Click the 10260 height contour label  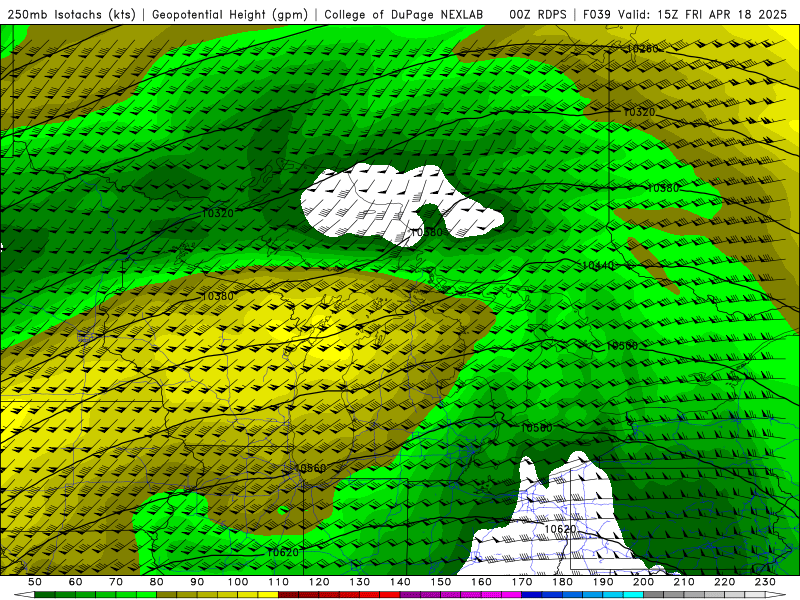(x=642, y=49)
